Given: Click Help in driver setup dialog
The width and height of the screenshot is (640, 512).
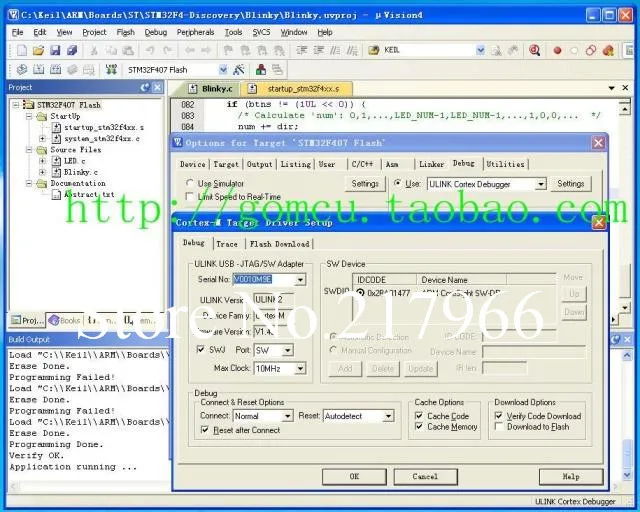Looking at the screenshot, I should click(x=571, y=476).
